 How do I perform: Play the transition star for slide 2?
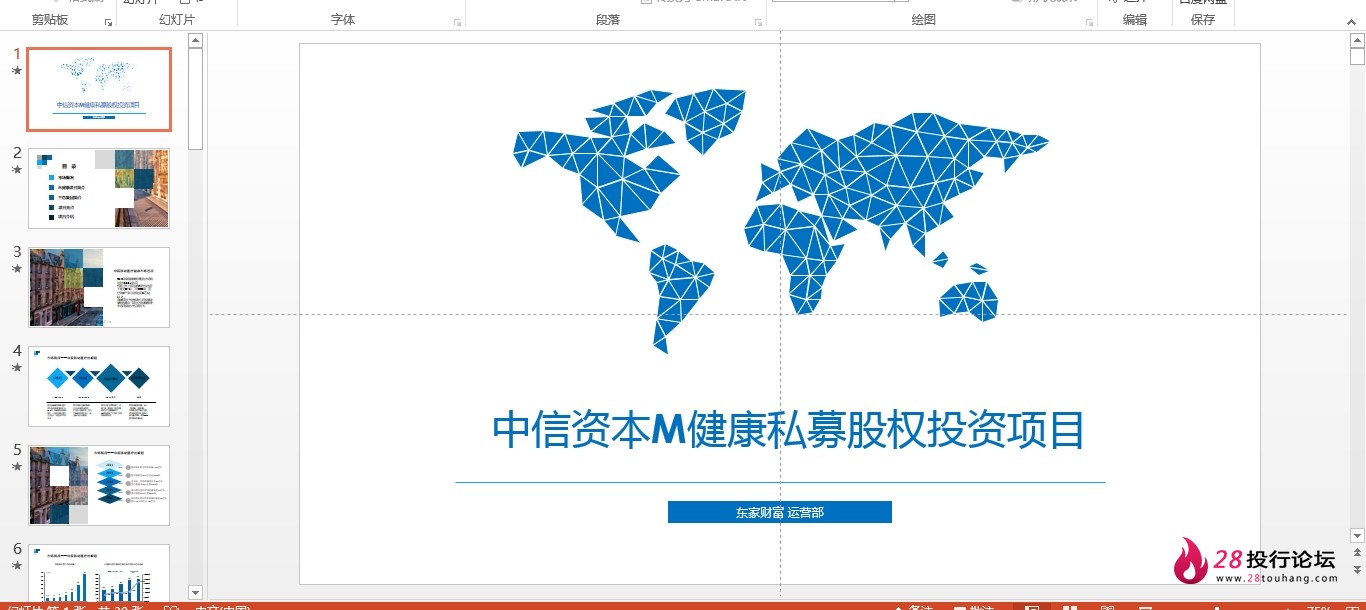16,170
